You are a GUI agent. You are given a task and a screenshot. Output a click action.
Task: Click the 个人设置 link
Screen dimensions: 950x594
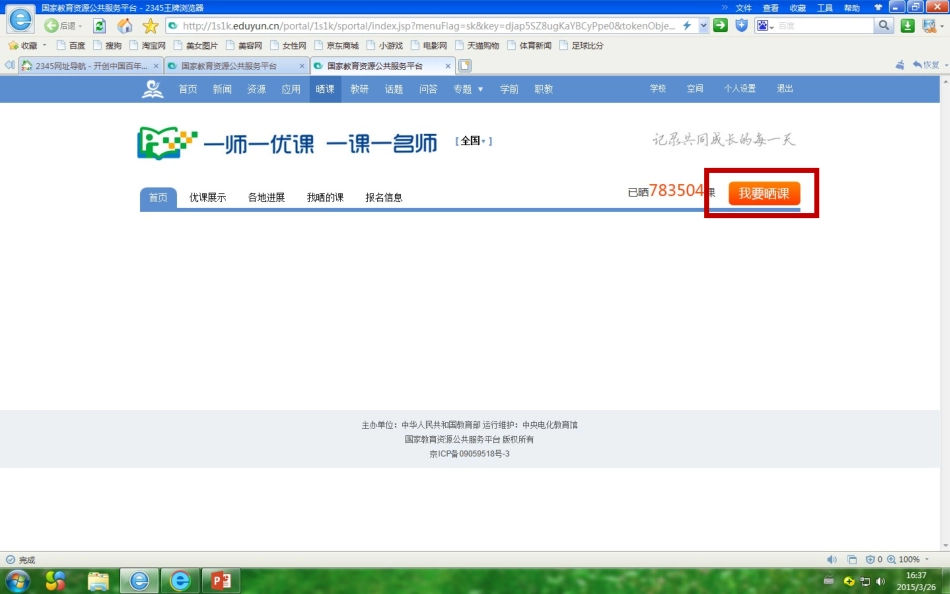coord(740,89)
